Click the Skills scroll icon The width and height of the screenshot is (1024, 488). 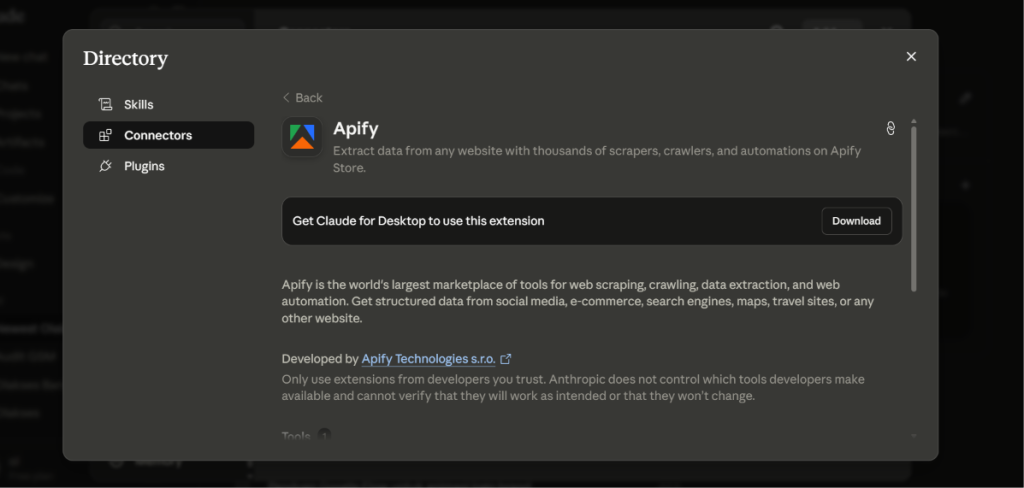pos(105,105)
